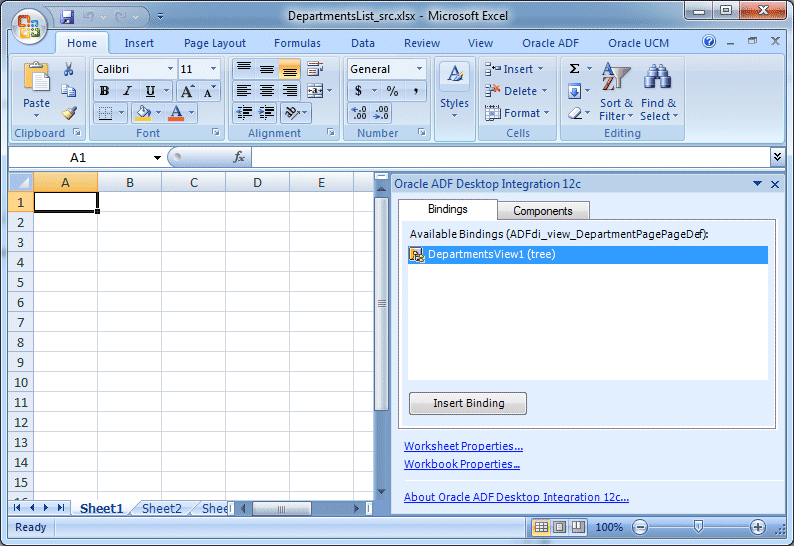The width and height of the screenshot is (794, 546).
Task: Expand the formula bar
Action: (777, 157)
